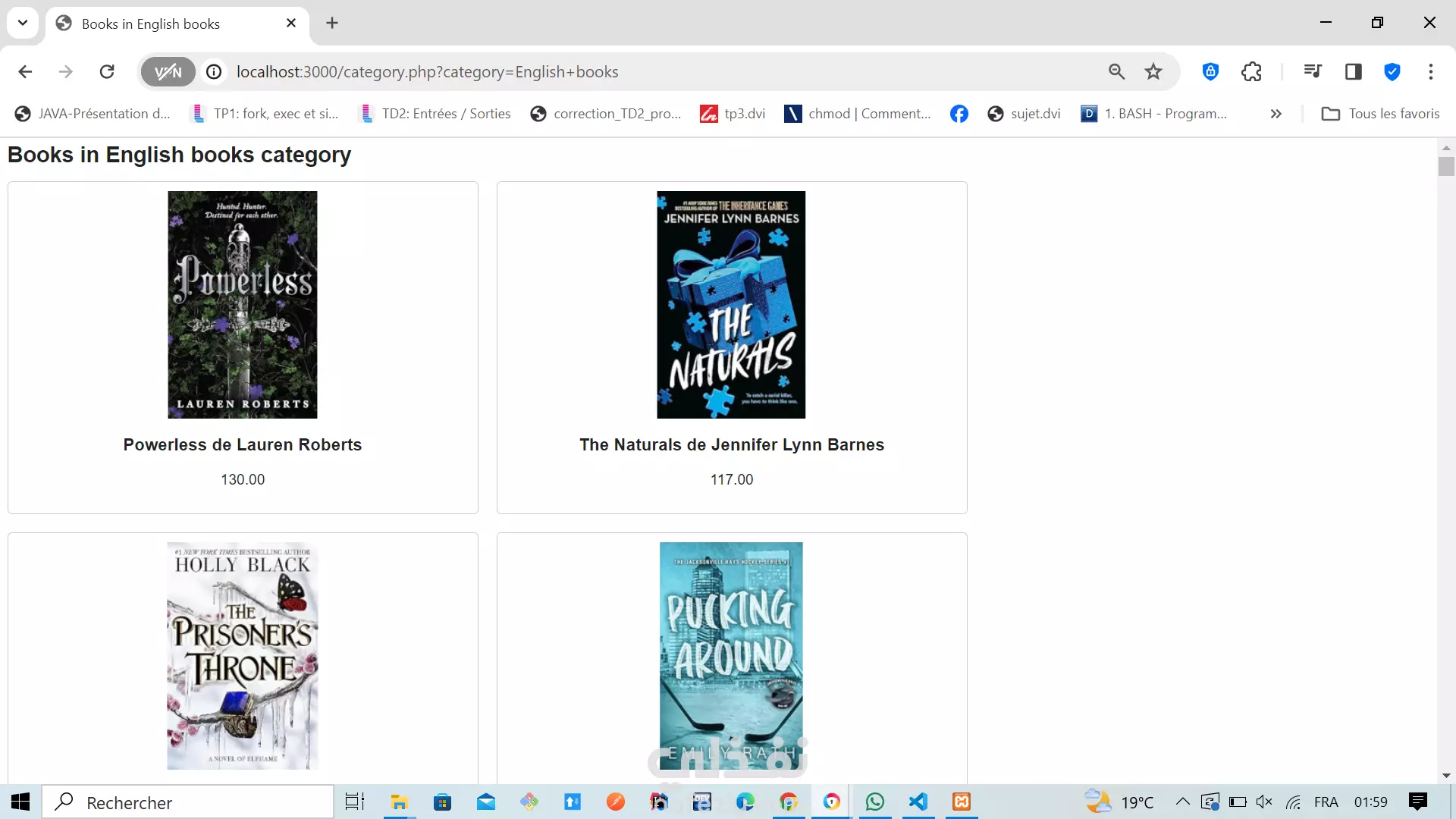This screenshot has width=1456, height=819.
Task: Open Google Chrome from taskbar
Action: click(x=789, y=802)
